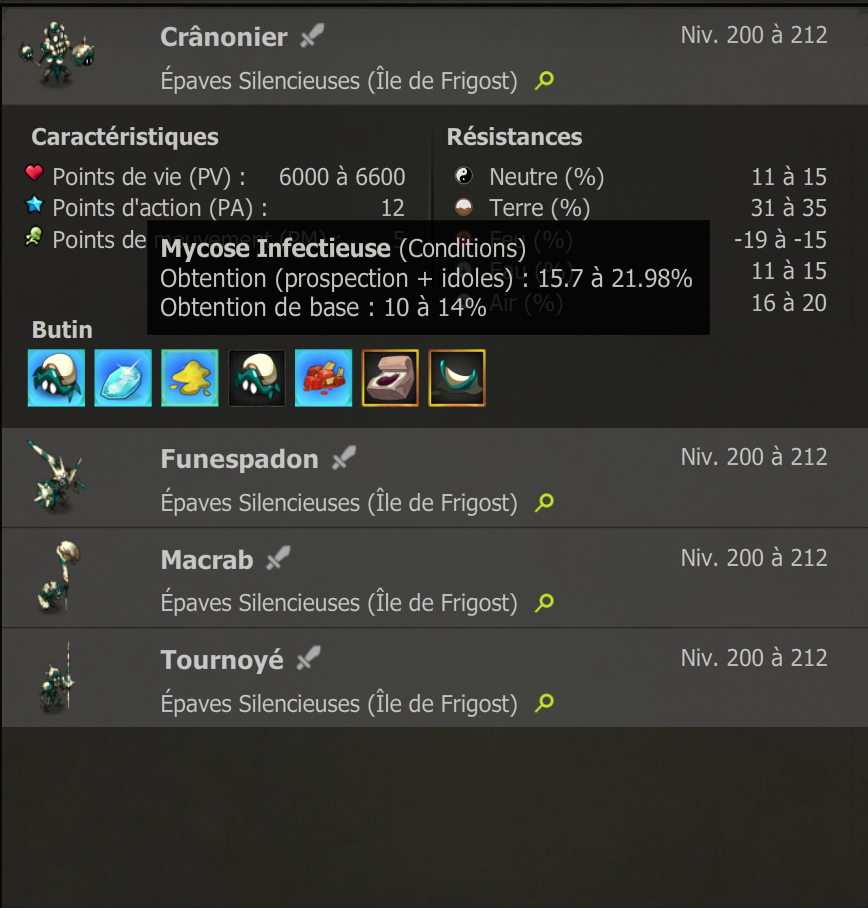868x908 pixels.
Task: Collapse the Crânonier monster entry header
Action: tap(434, 56)
